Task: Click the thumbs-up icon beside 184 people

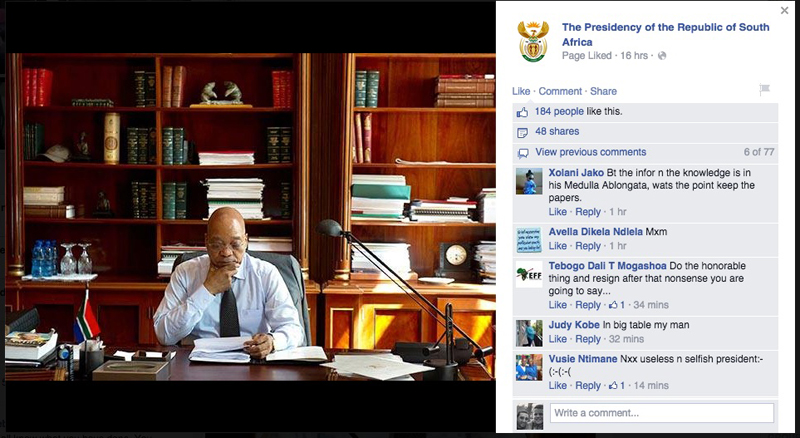Action: [522, 112]
